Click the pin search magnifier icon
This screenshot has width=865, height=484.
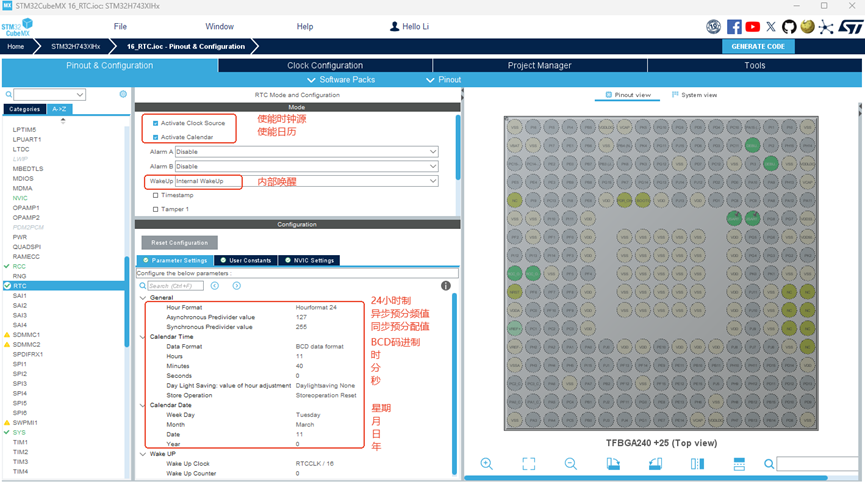768,464
